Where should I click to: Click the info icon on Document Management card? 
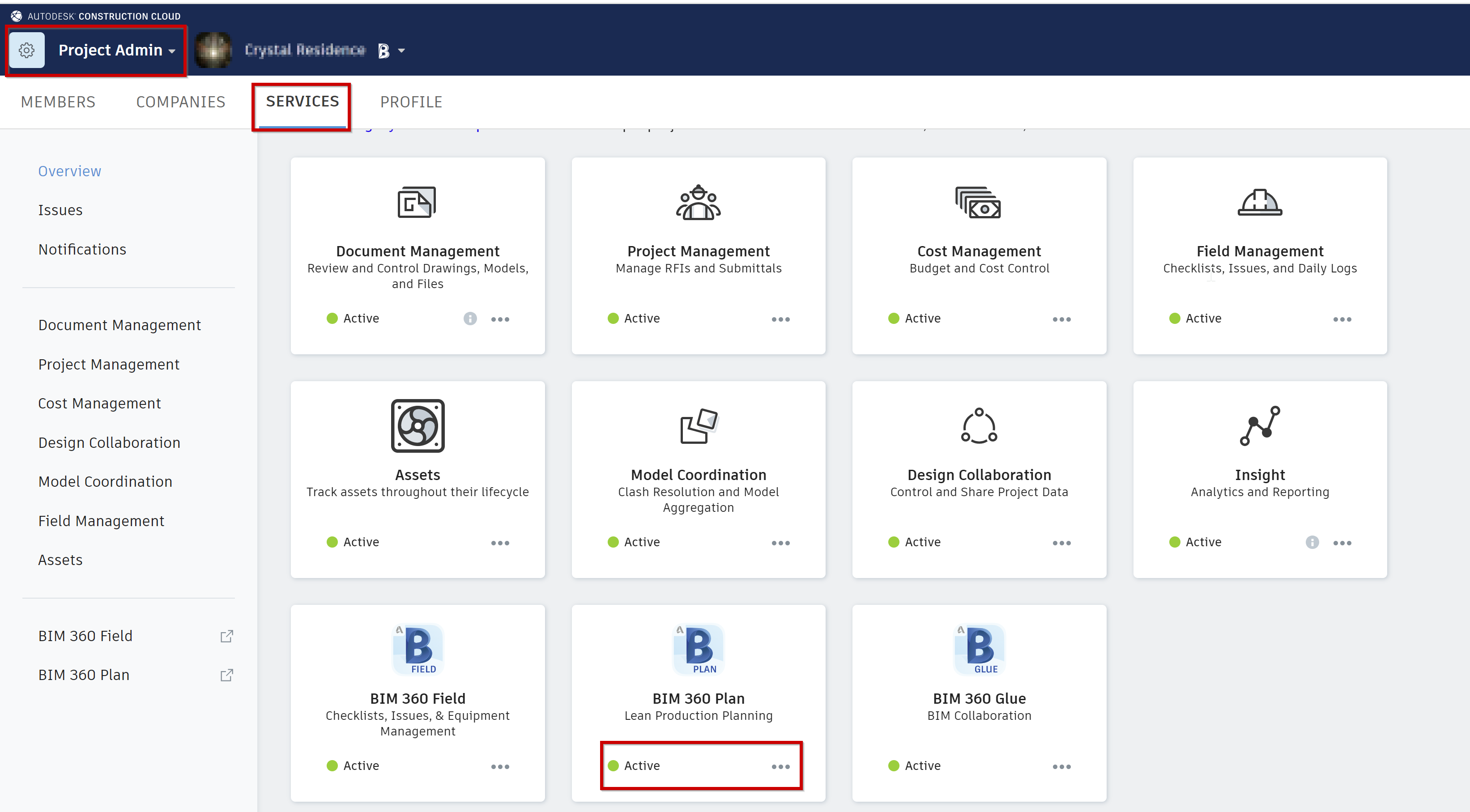470,319
